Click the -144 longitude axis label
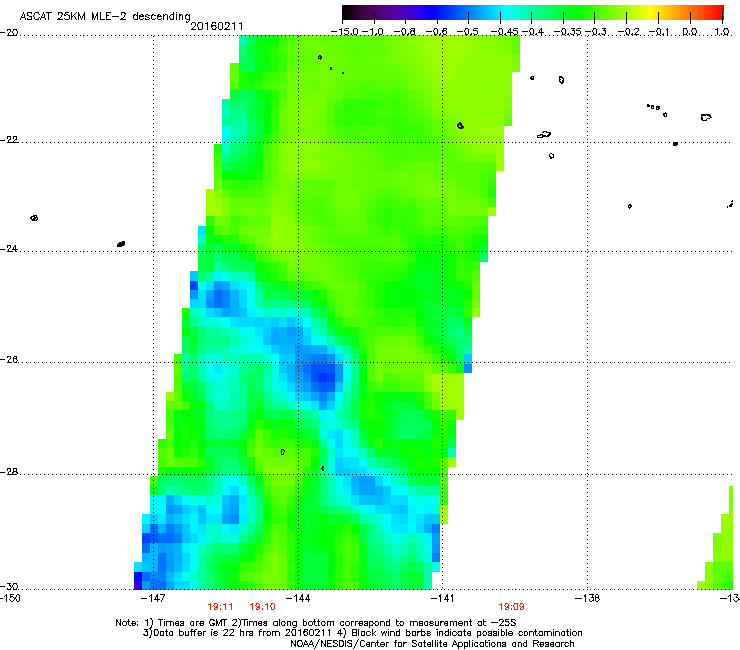The image size is (740, 650). tap(298, 598)
